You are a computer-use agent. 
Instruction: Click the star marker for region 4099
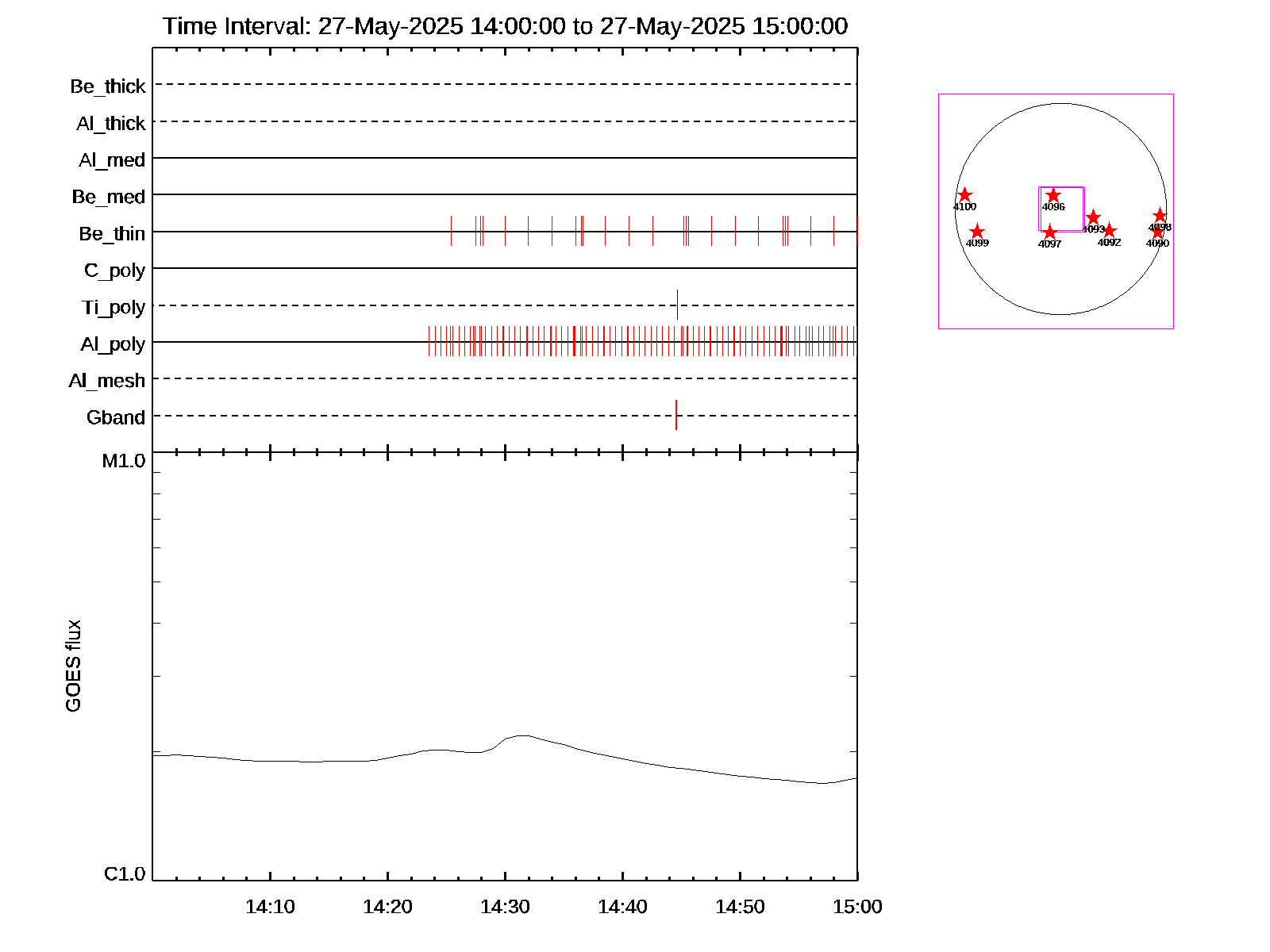pyautogui.click(x=977, y=232)
